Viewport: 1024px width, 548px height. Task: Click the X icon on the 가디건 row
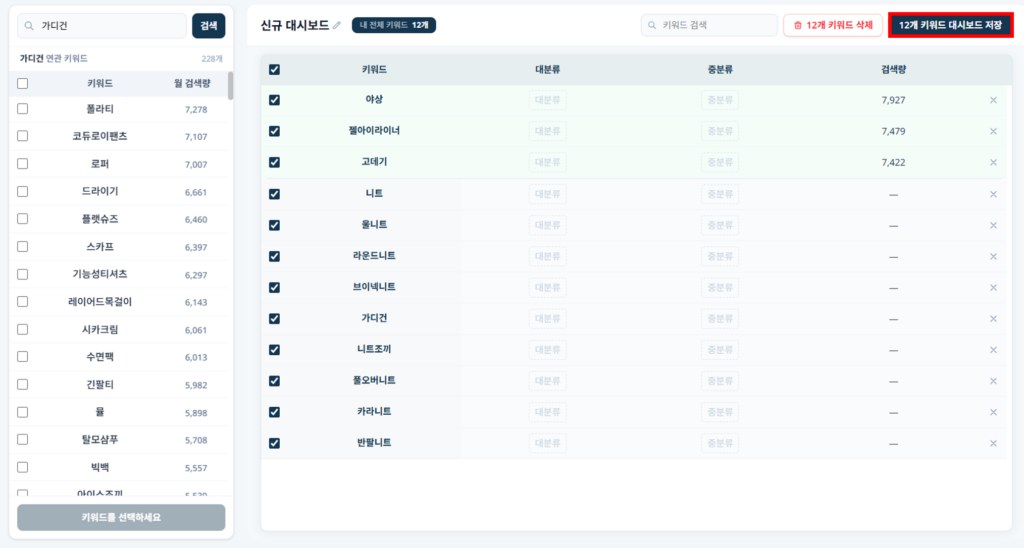point(993,318)
